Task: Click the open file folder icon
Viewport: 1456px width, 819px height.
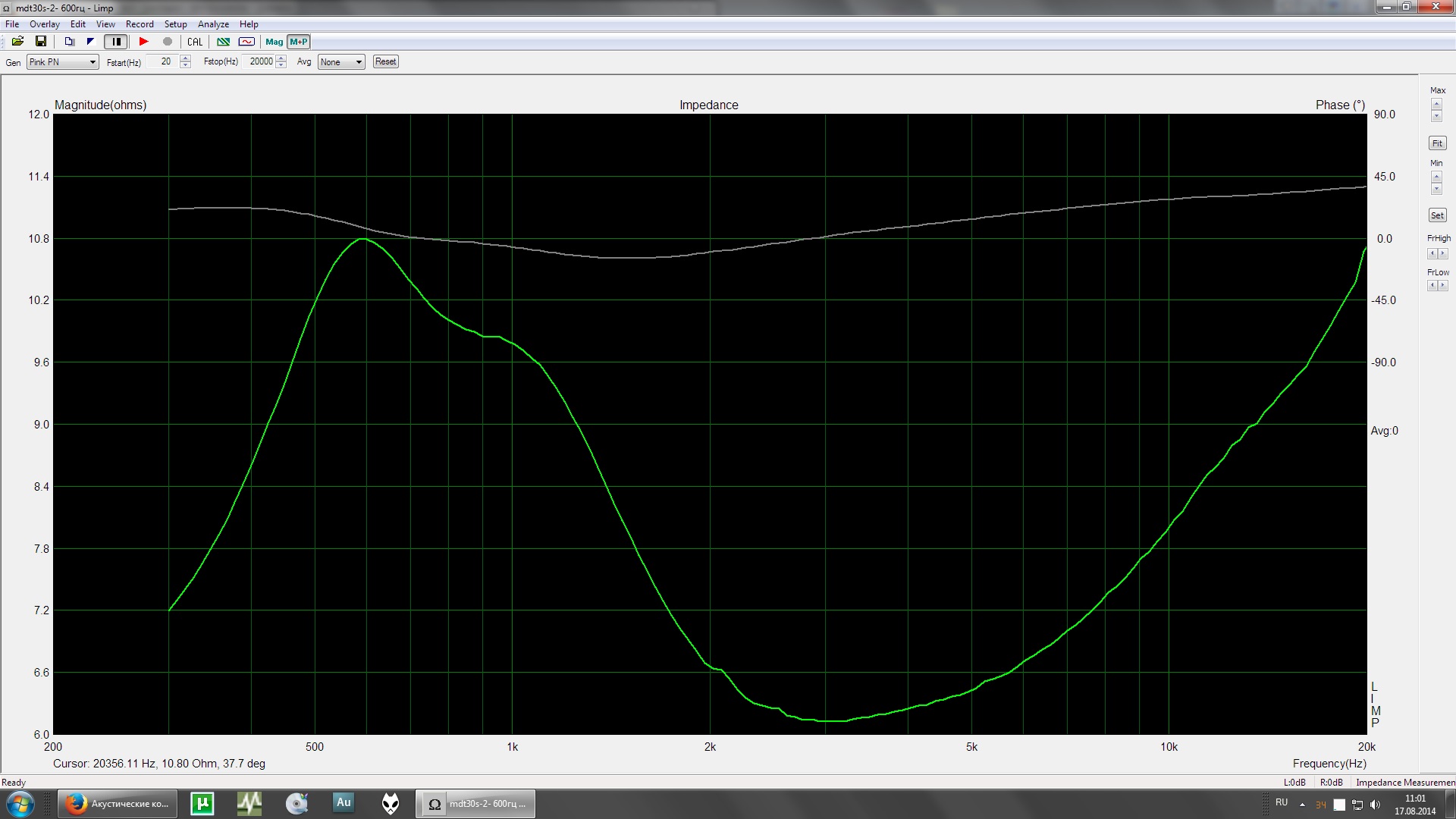Action: pyautogui.click(x=17, y=42)
